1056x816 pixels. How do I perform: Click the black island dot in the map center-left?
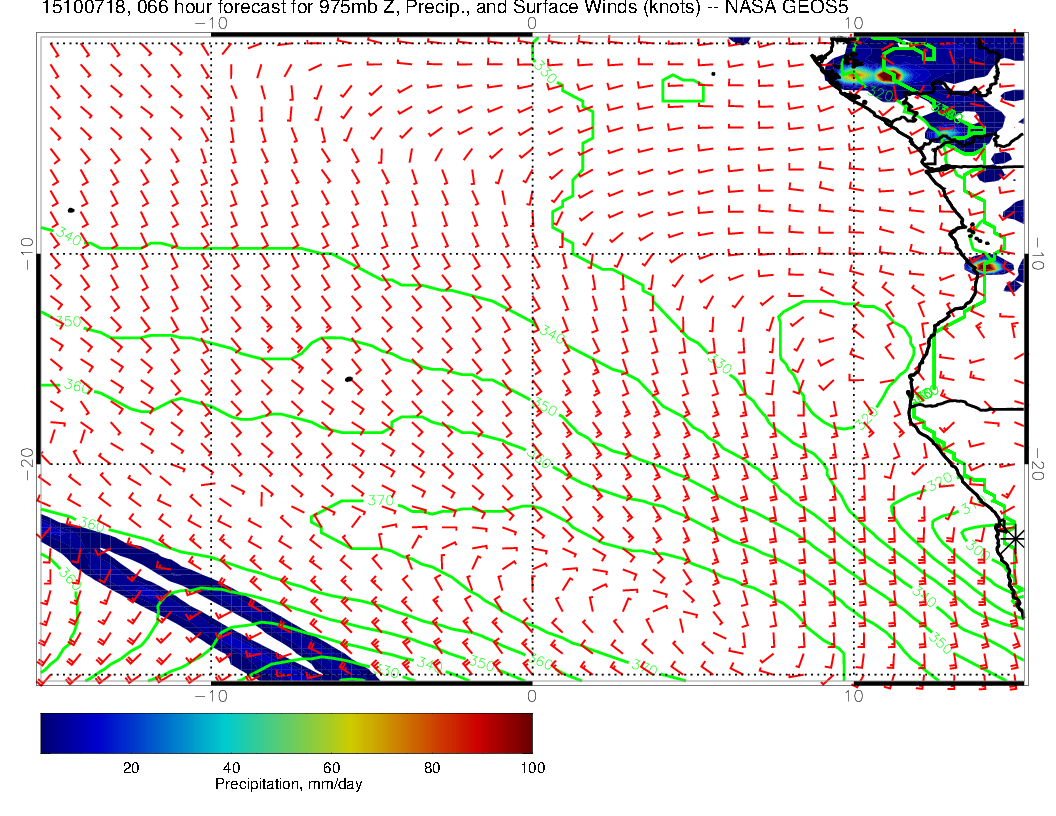(348, 379)
